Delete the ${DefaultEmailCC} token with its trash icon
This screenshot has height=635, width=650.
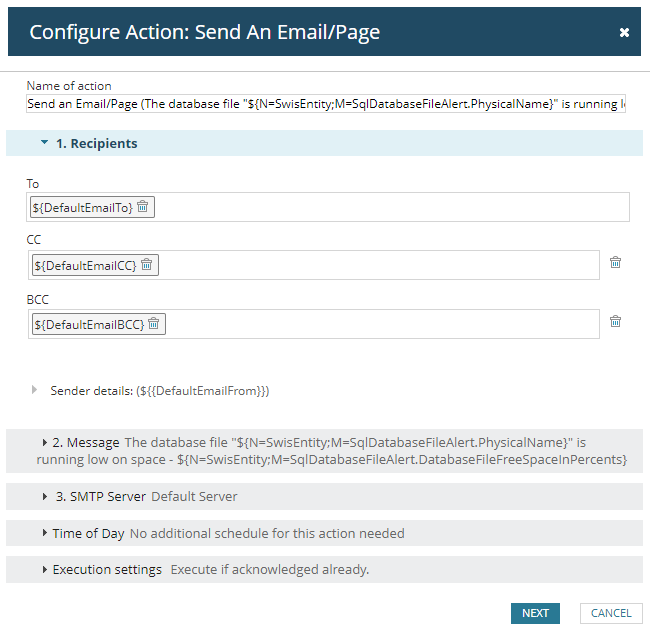[147, 265]
